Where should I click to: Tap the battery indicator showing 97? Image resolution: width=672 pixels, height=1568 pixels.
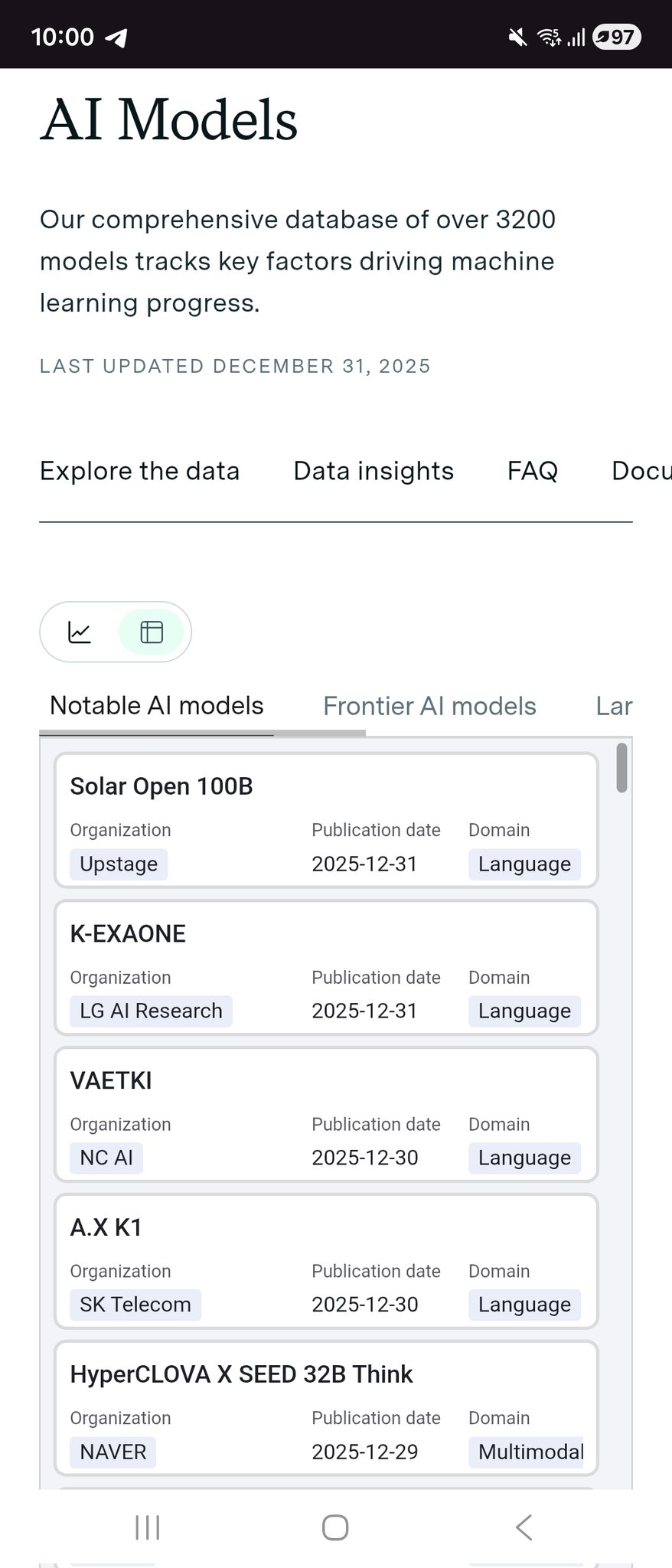point(617,37)
